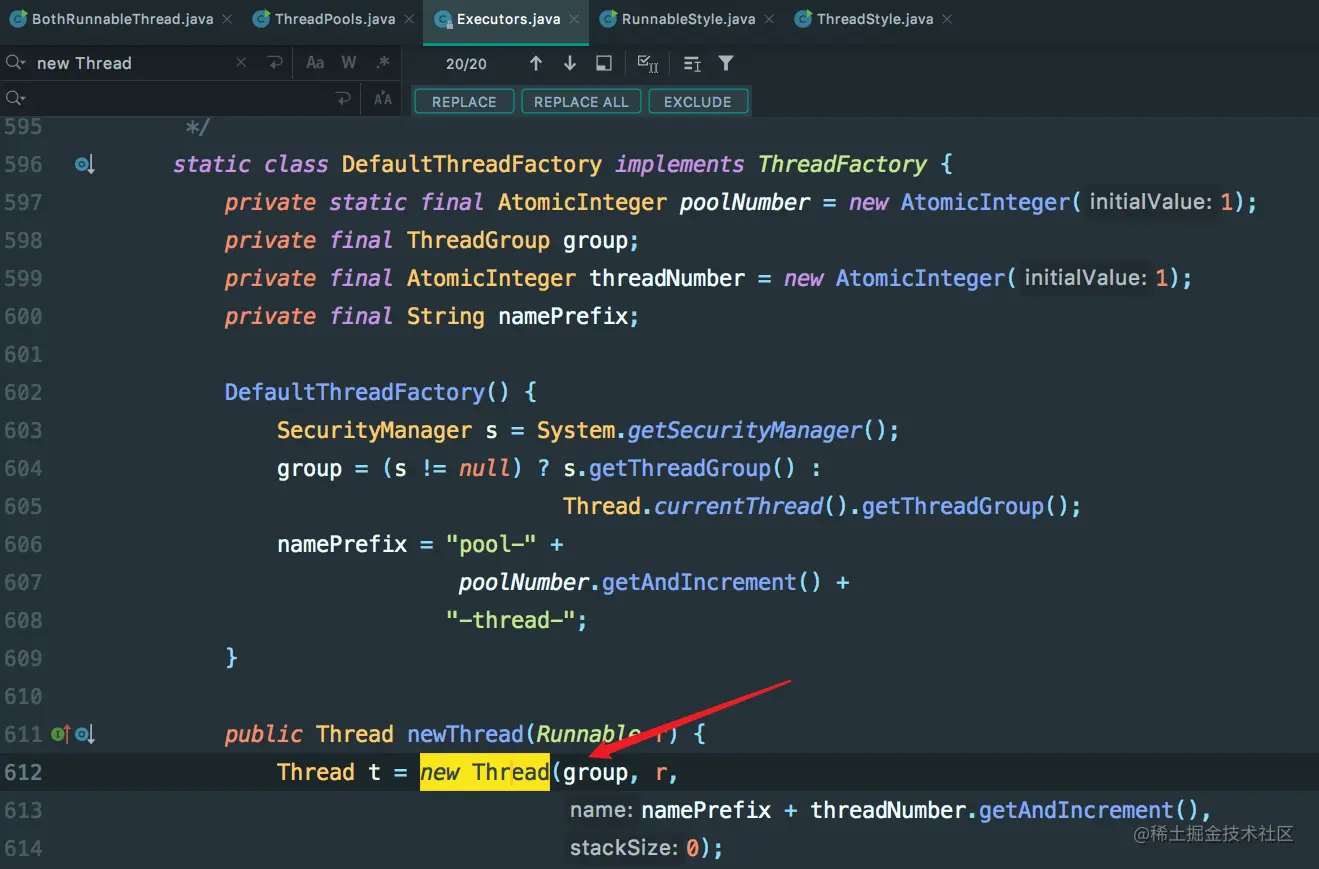Viewport: 1319px width, 869px height.
Task: Toggle Match Case (Aa) search option
Action: [x=315, y=63]
